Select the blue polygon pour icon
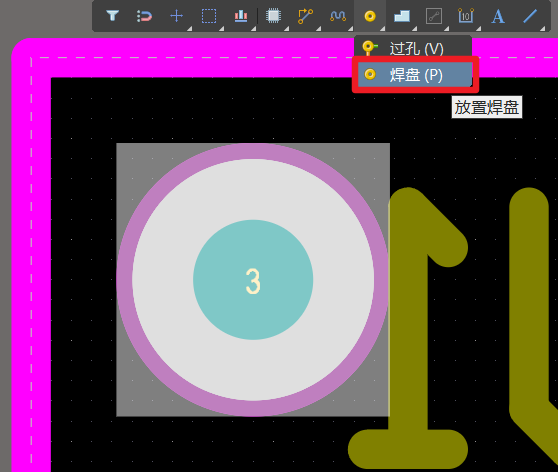Screen dimensions: 558x472 pos(402,16)
